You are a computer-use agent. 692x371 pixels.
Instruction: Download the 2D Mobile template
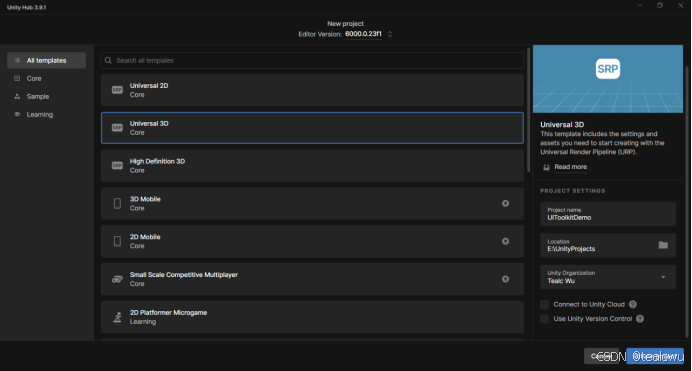[505, 241]
